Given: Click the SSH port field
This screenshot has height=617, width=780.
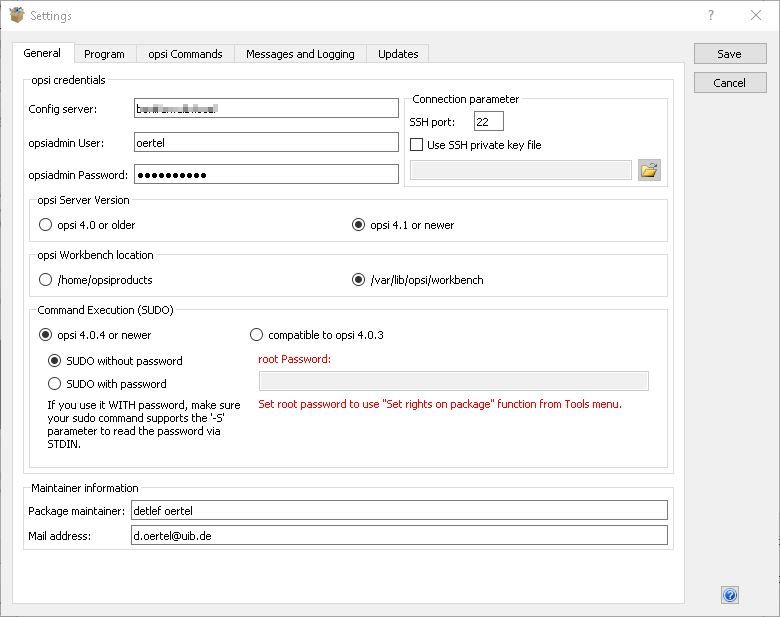Looking at the screenshot, I should coord(488,121).
